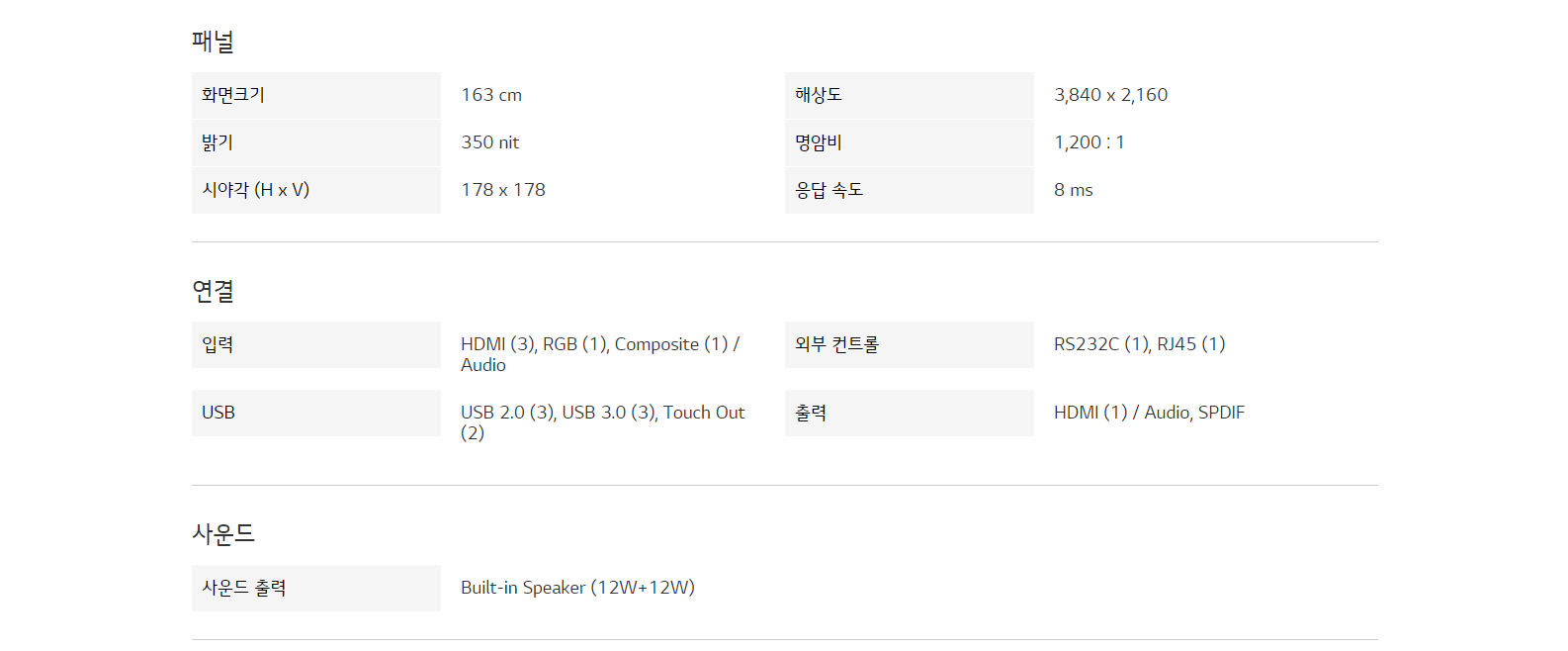Click the 연결 section heading
The image size is (1568, 651).
(213, 291)
